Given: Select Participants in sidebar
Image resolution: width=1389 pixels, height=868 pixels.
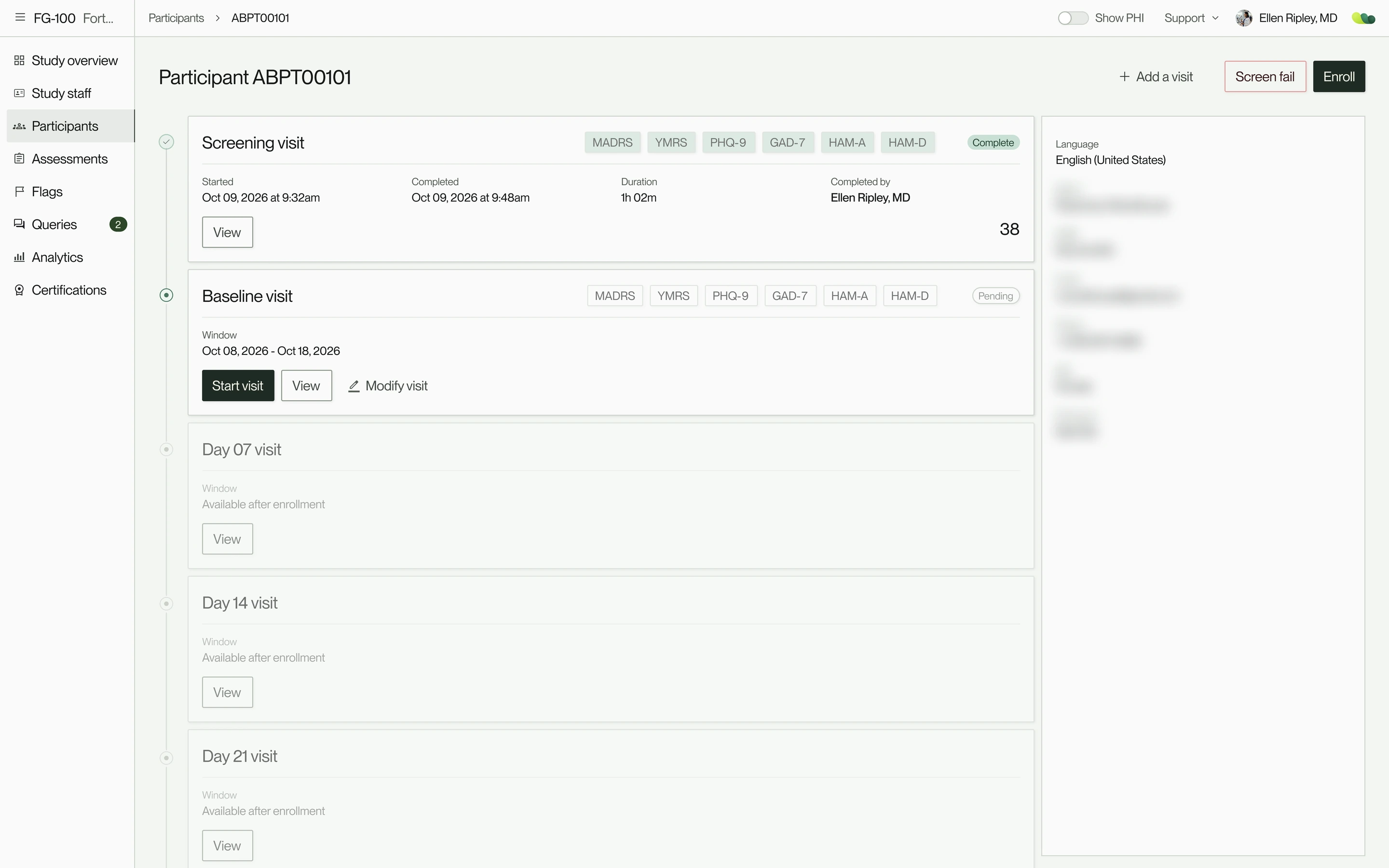Looking at the screenshot, I should pos(70,126).
